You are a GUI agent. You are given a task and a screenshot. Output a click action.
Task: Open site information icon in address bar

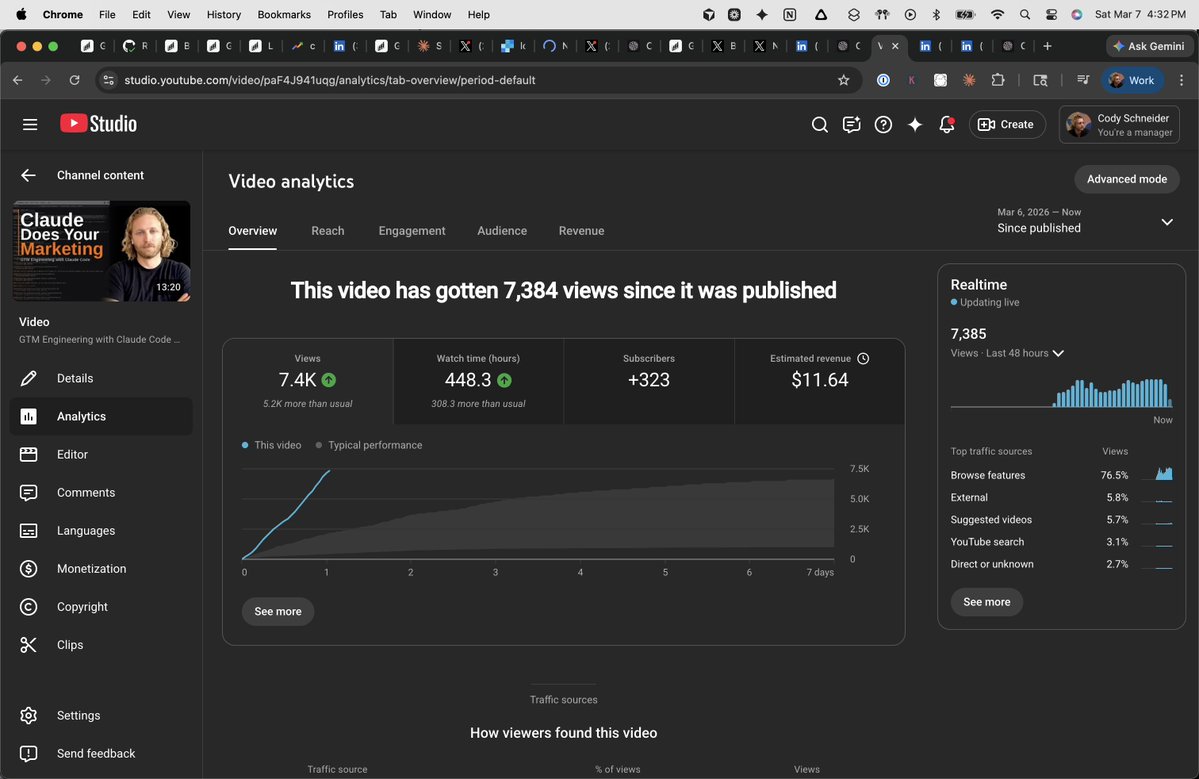109,80
